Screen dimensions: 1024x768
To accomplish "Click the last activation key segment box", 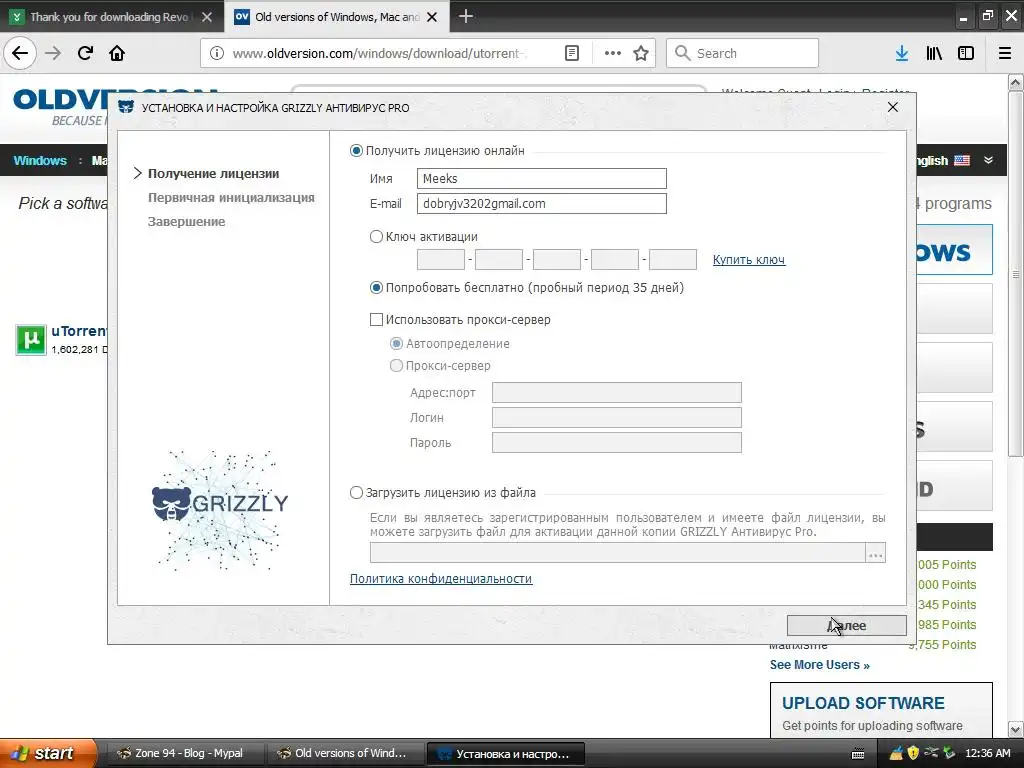I will [673, 259].
